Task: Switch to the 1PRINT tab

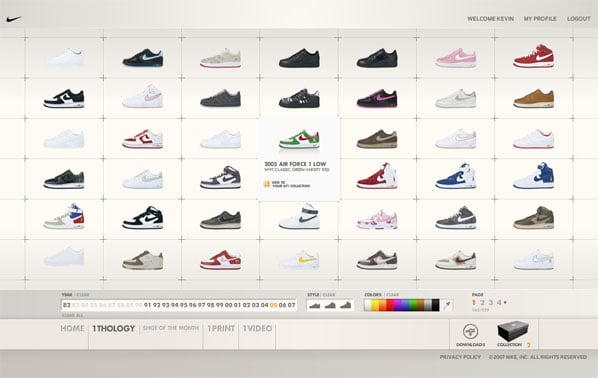Action: tap(221, 328)
